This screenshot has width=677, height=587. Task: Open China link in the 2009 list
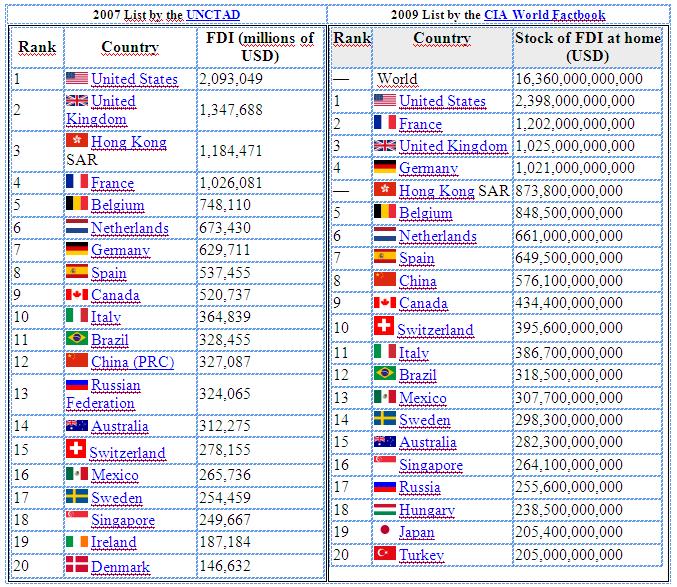coord(418,281)
